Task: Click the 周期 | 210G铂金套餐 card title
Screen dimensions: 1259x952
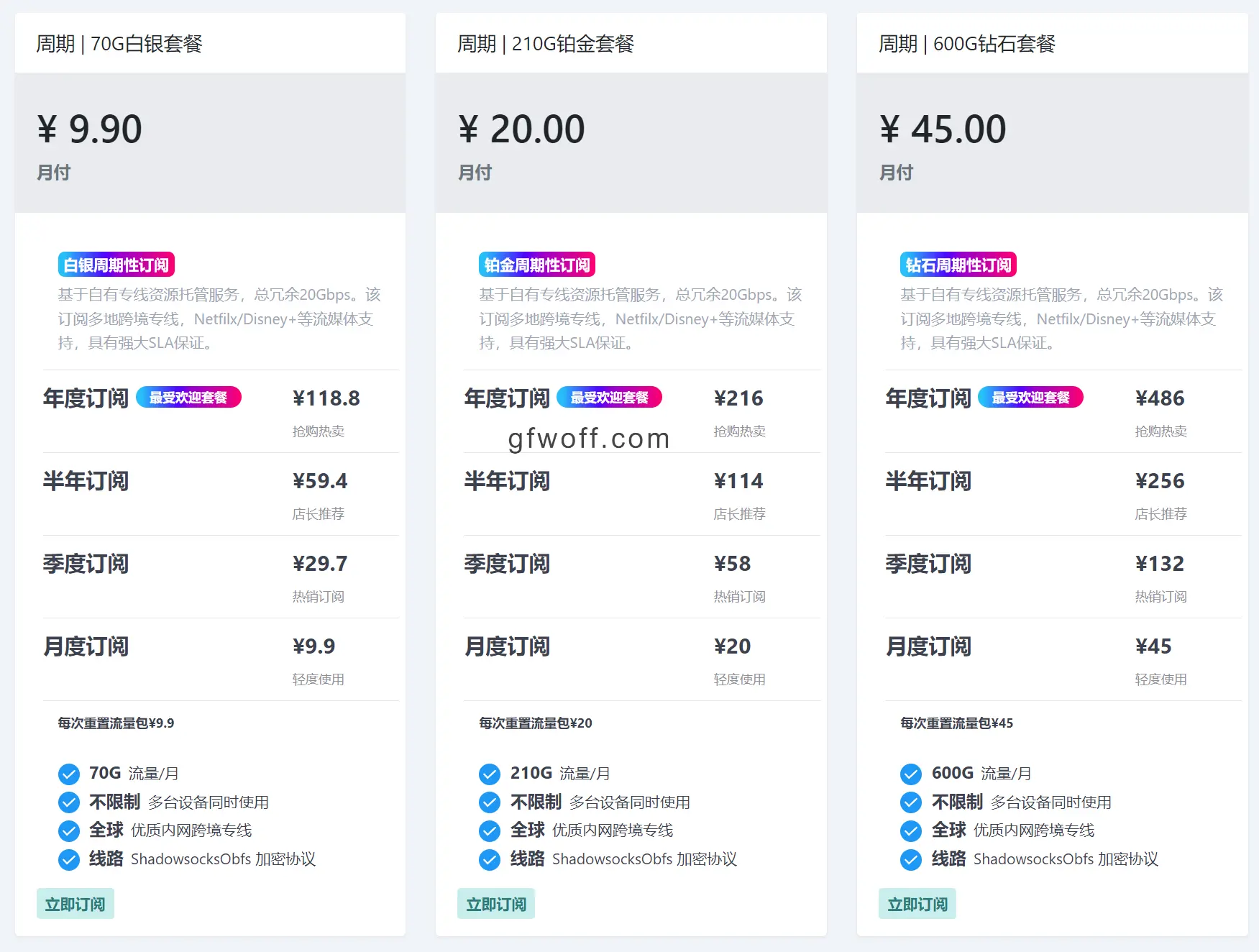Action: [x=546, y=44]
